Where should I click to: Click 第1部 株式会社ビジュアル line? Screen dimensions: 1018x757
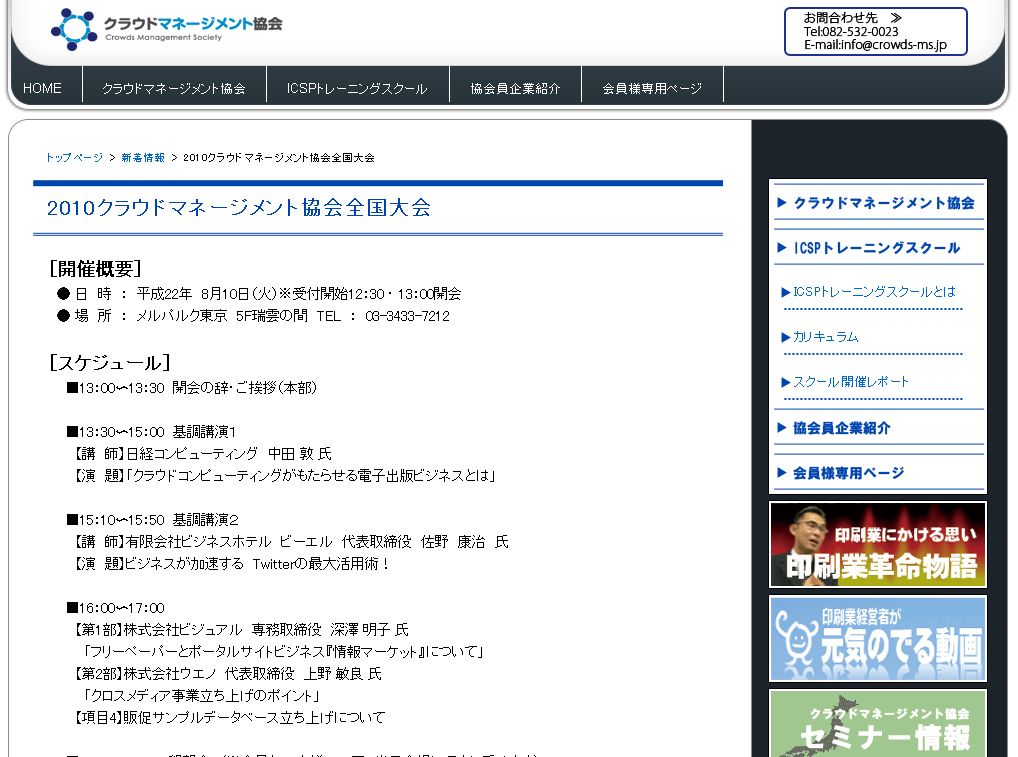coord(242,630)
